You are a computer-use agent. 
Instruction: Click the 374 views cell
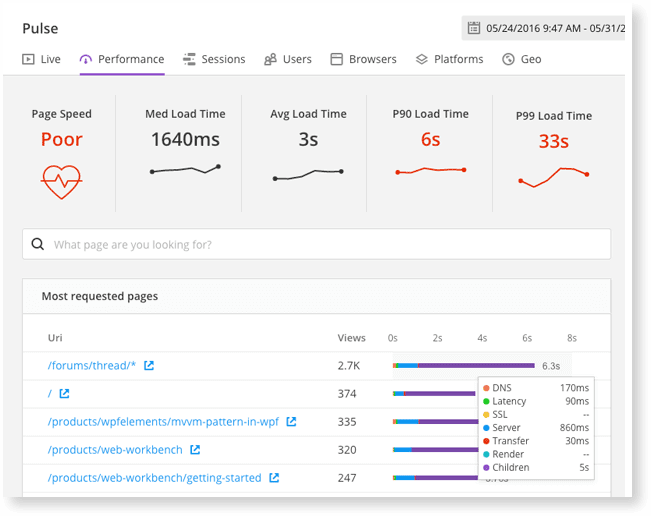(x=347, y=394)
